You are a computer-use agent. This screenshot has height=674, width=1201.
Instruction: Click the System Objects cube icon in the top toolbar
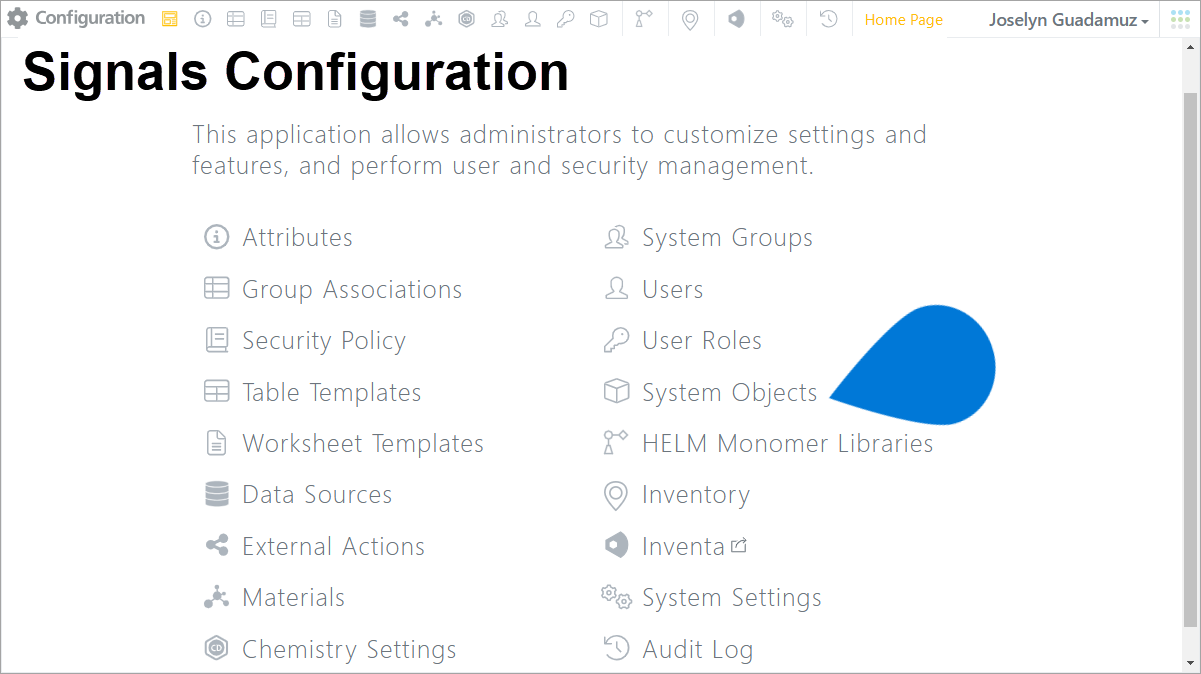click(x=598, y=19)
